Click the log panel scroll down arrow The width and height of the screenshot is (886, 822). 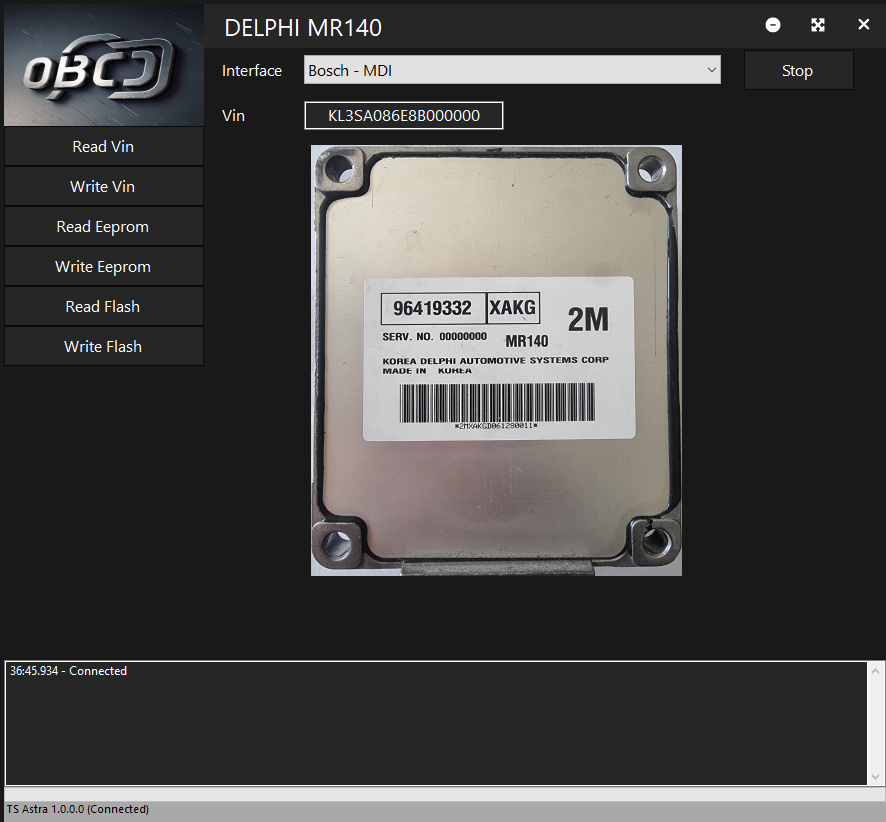(x=875, y=777)
